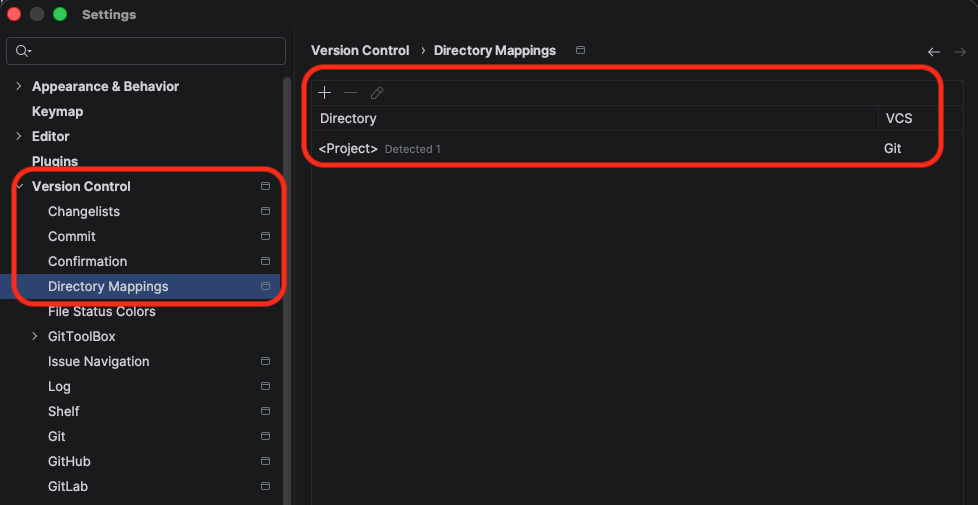The image size is (978, 505).
Task: Click project-level icon next to Shelf
Action: (x=265, y=411)
